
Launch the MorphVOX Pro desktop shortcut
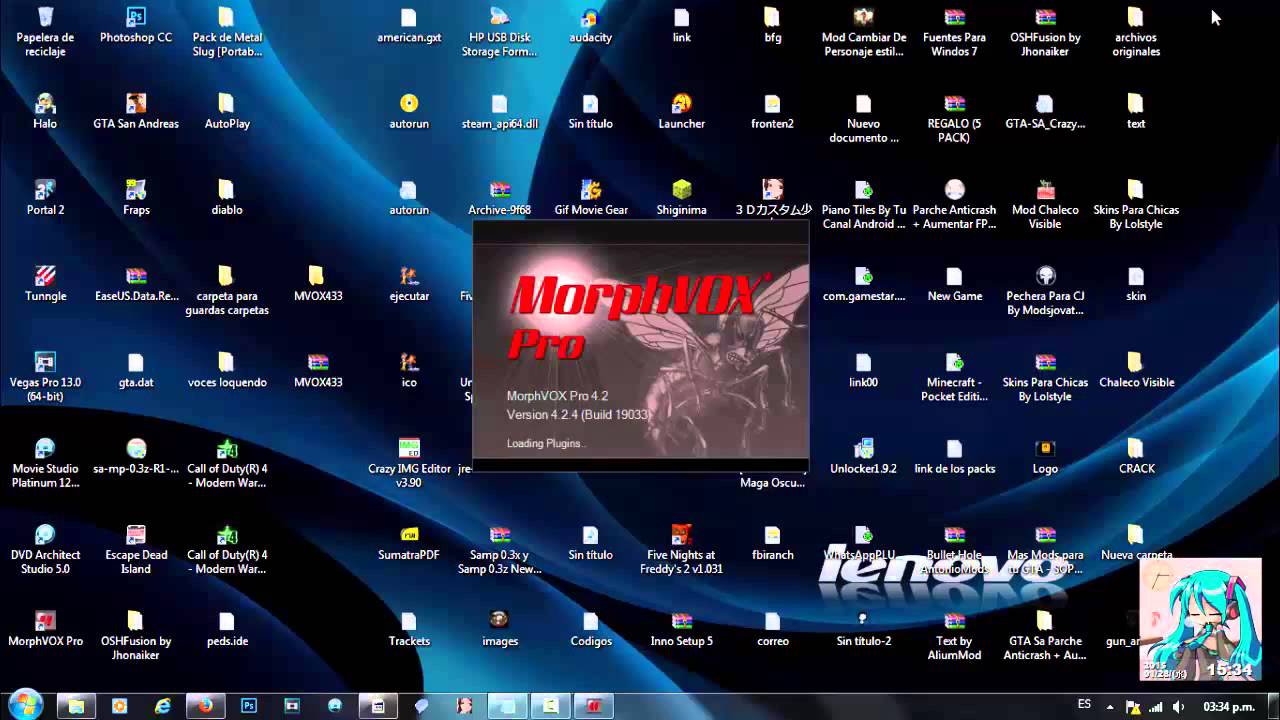pyautogui.click(x=45, y=628)
